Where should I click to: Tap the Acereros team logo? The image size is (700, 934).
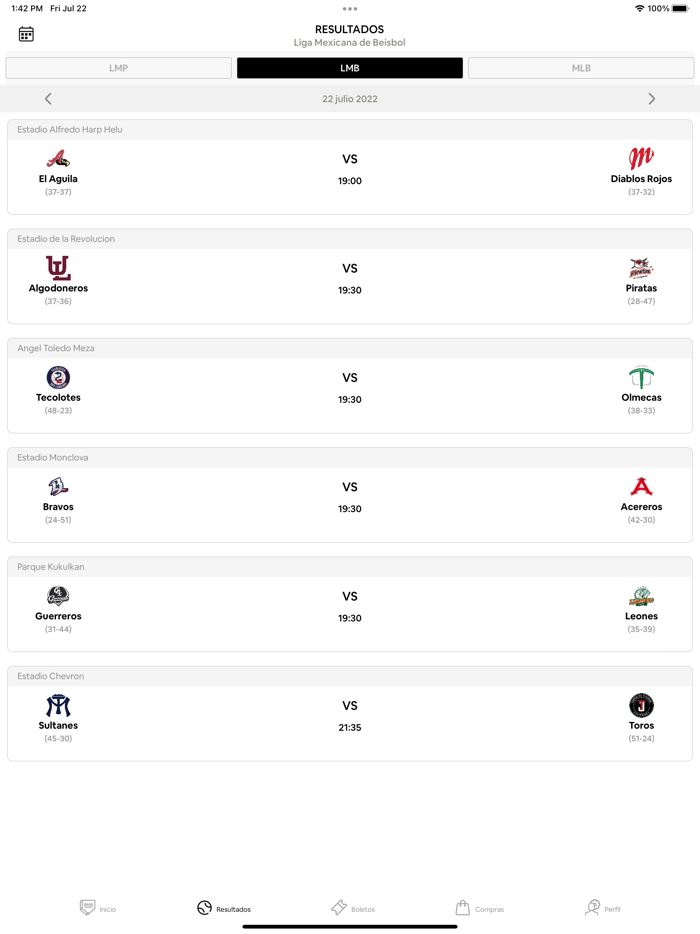(641, 487)
